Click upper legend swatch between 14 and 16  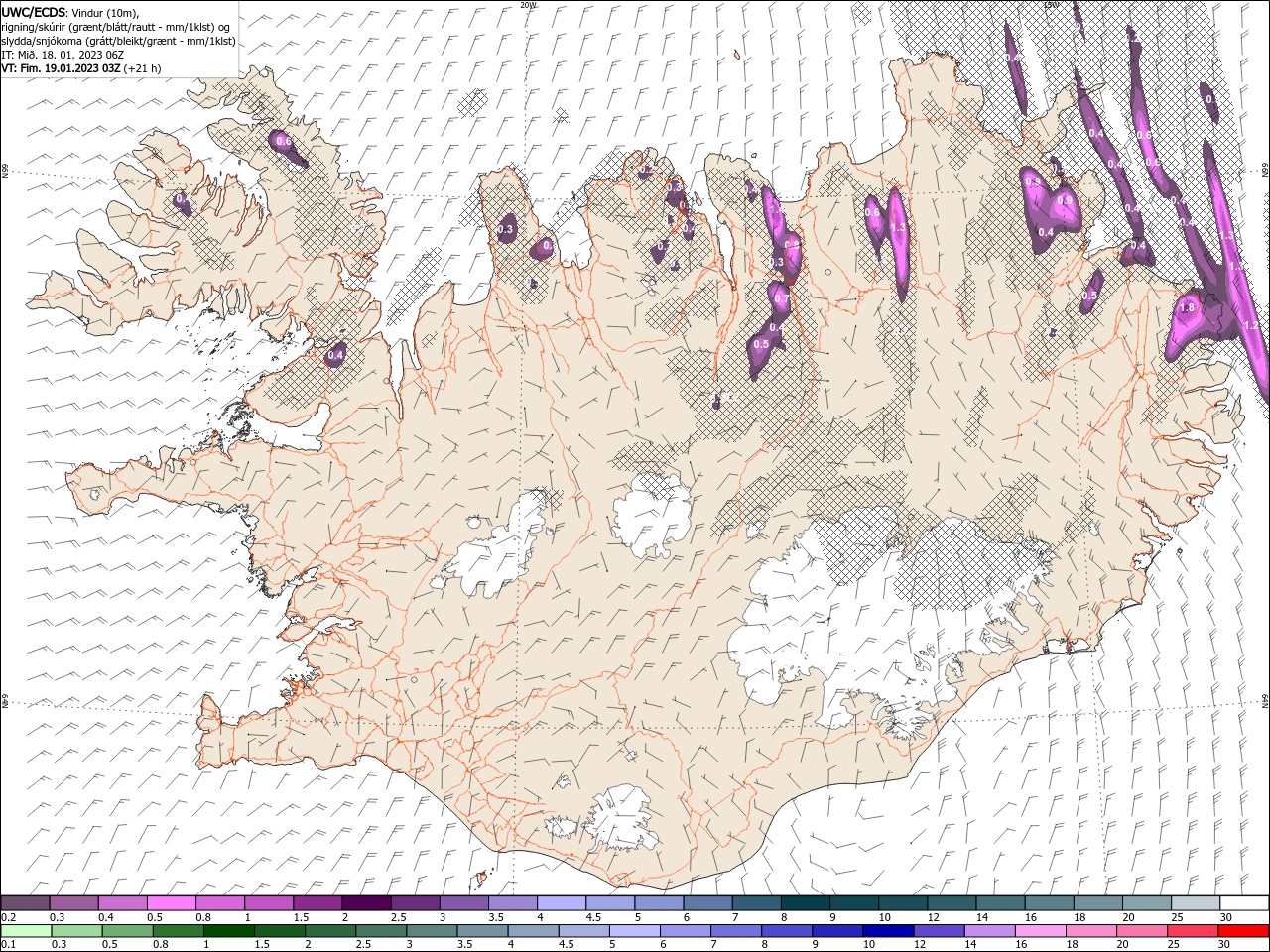[x=1001, y=903]
